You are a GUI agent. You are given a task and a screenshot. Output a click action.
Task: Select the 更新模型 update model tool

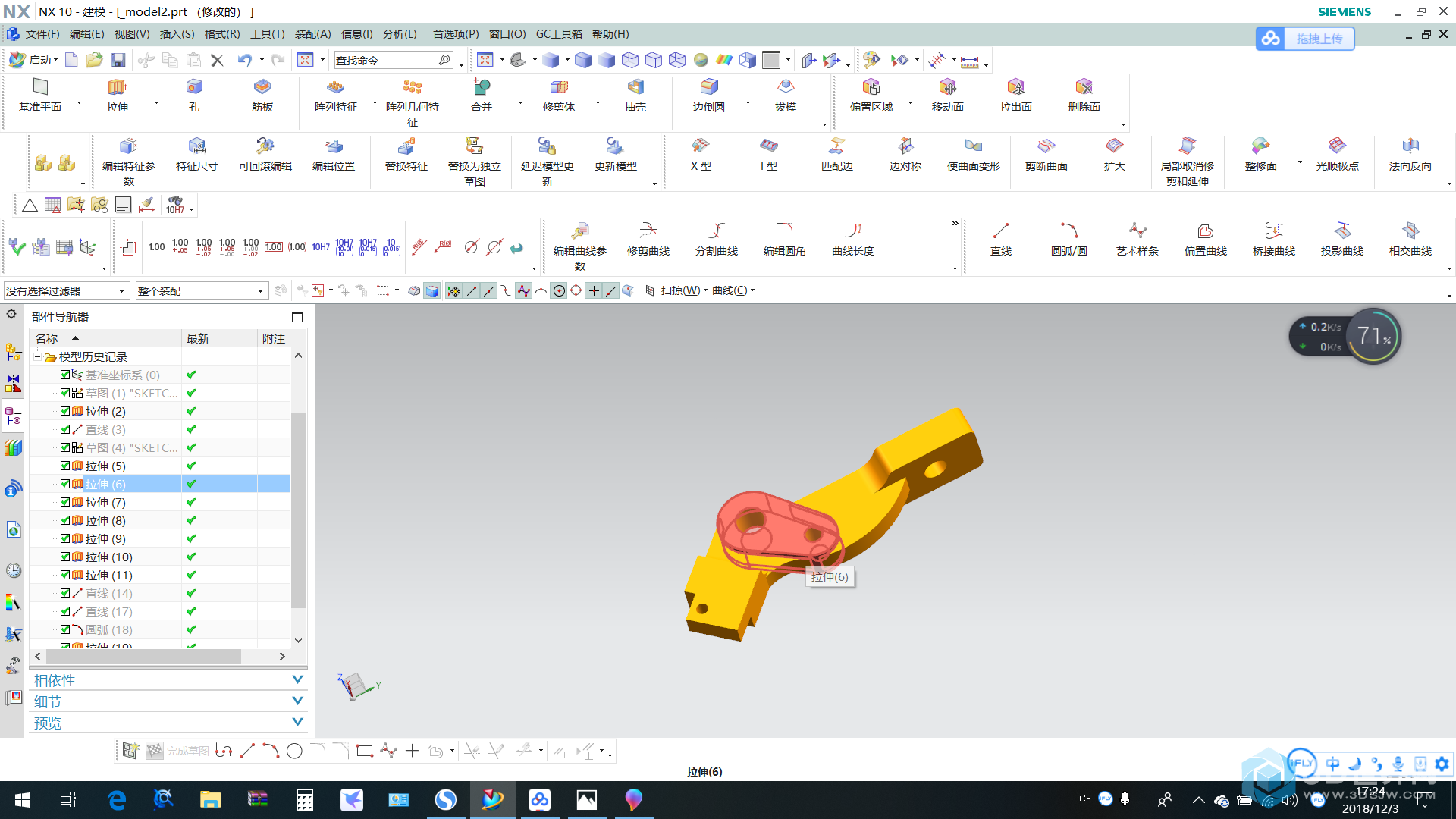(x=615, y=146)
